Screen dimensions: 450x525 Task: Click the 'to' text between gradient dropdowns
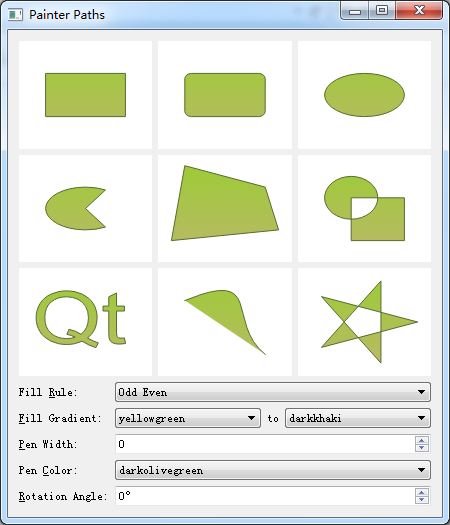(x=273, y=418)
